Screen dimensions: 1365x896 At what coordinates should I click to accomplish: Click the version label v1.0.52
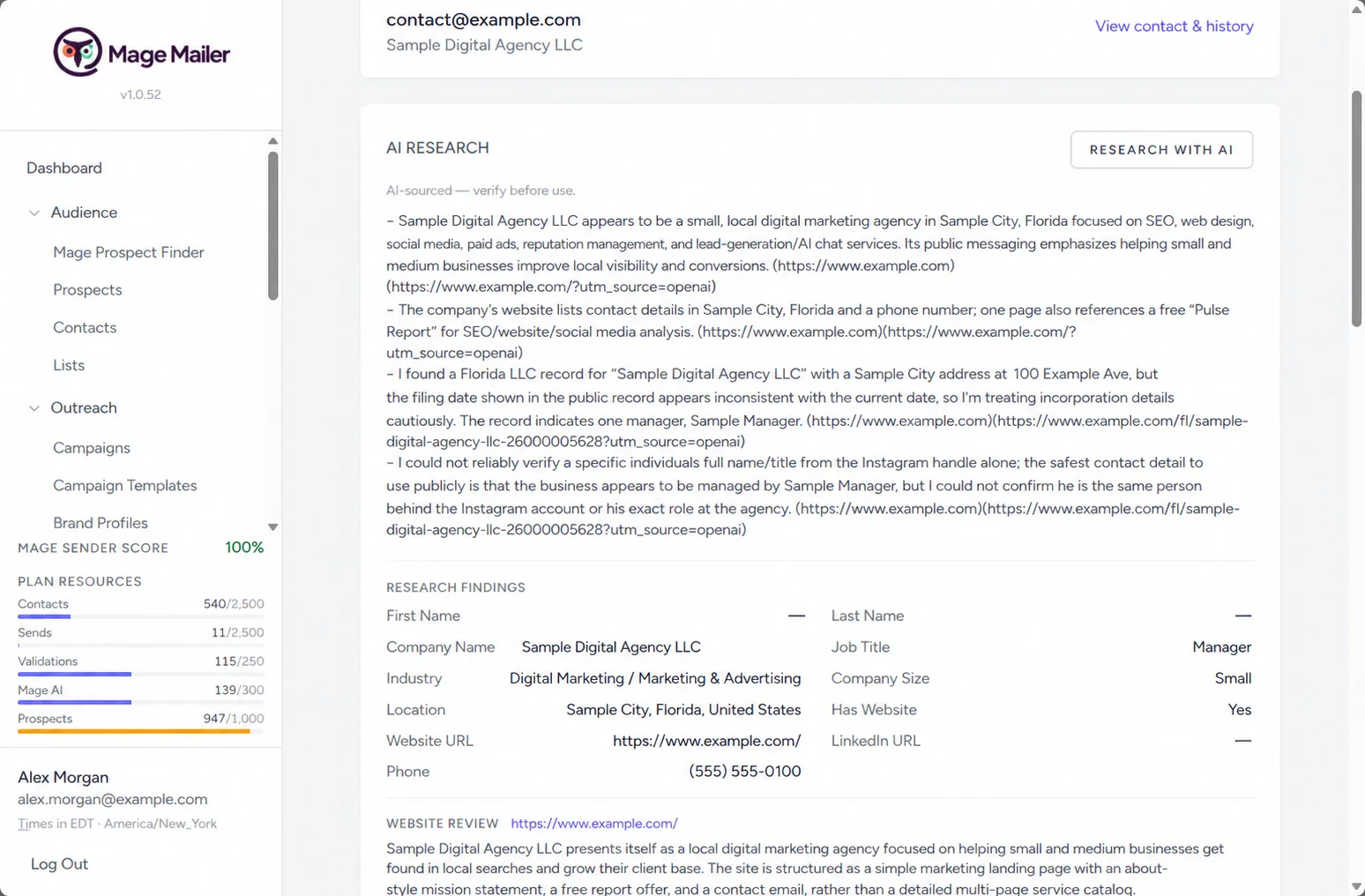click(141, 94)
